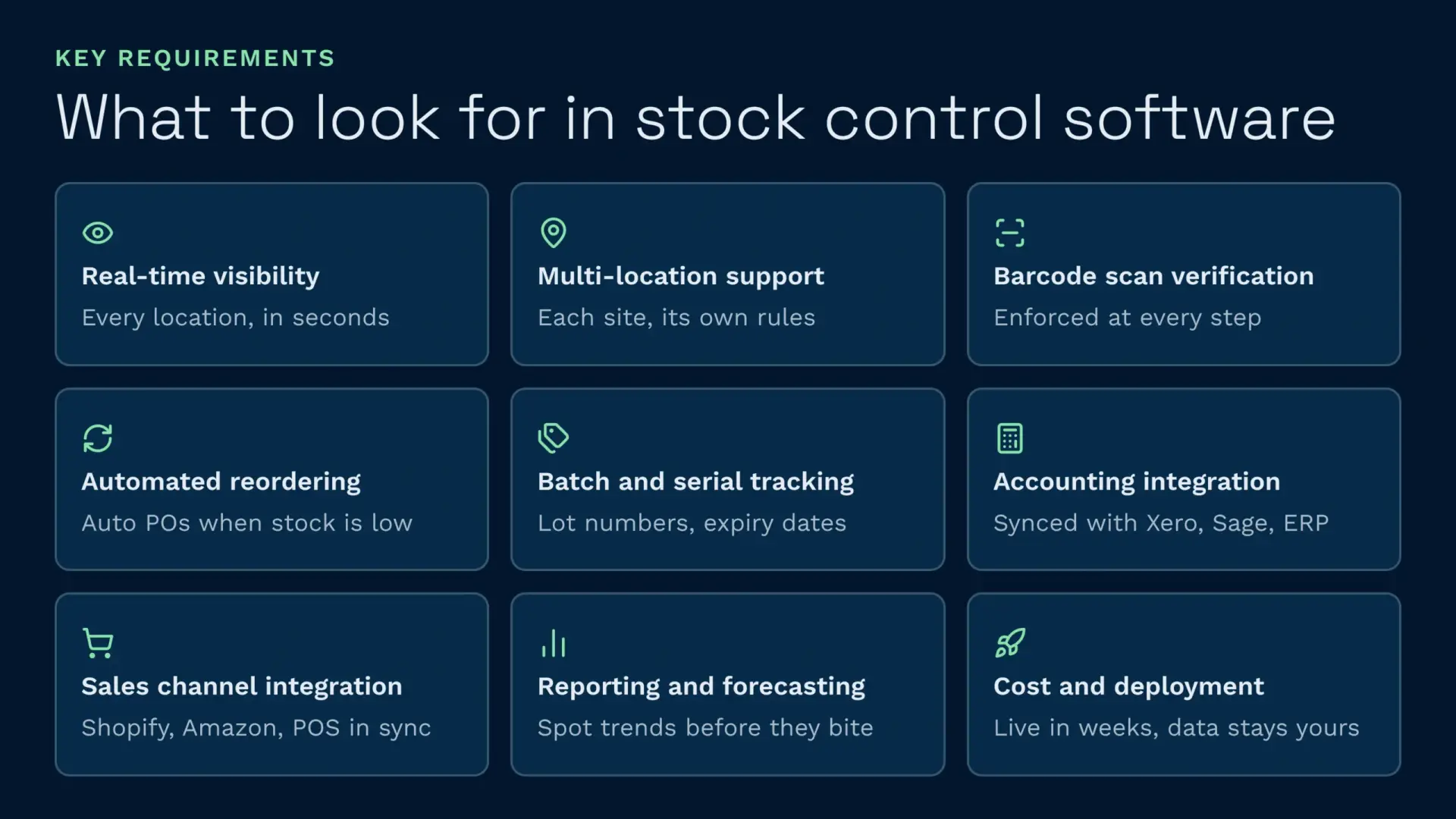Click the eye icon for Real-time visibility
Viewport: 1456px width, 819px height.
tap(98, 233)
